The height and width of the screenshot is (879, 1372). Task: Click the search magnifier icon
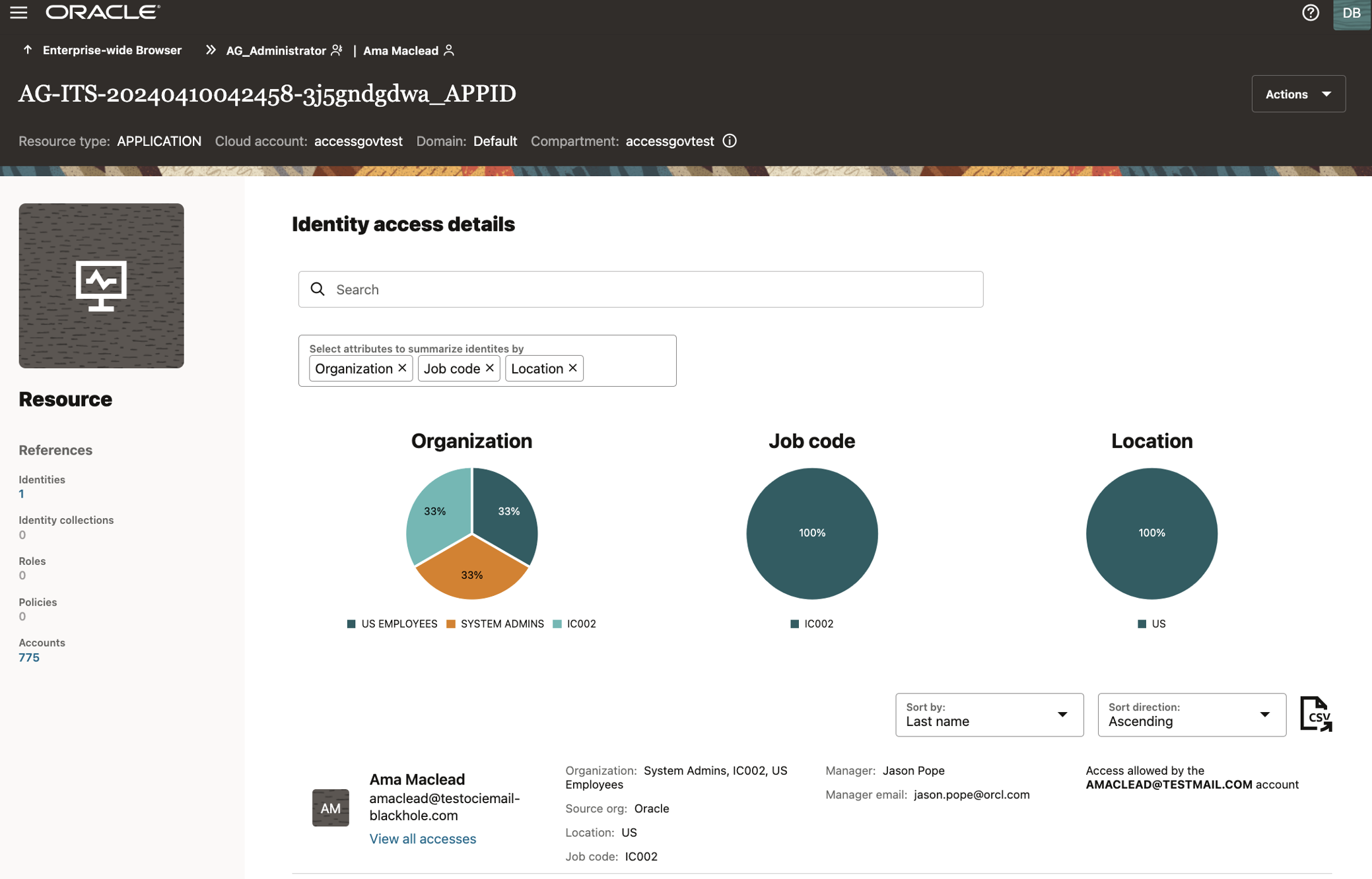point(318,289)
